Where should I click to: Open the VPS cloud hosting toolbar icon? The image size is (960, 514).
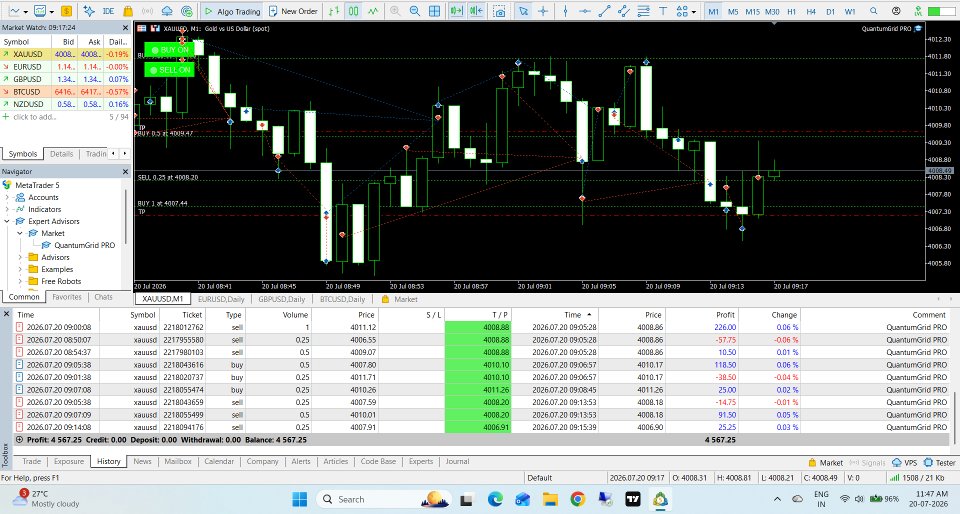tap(167, 11)
